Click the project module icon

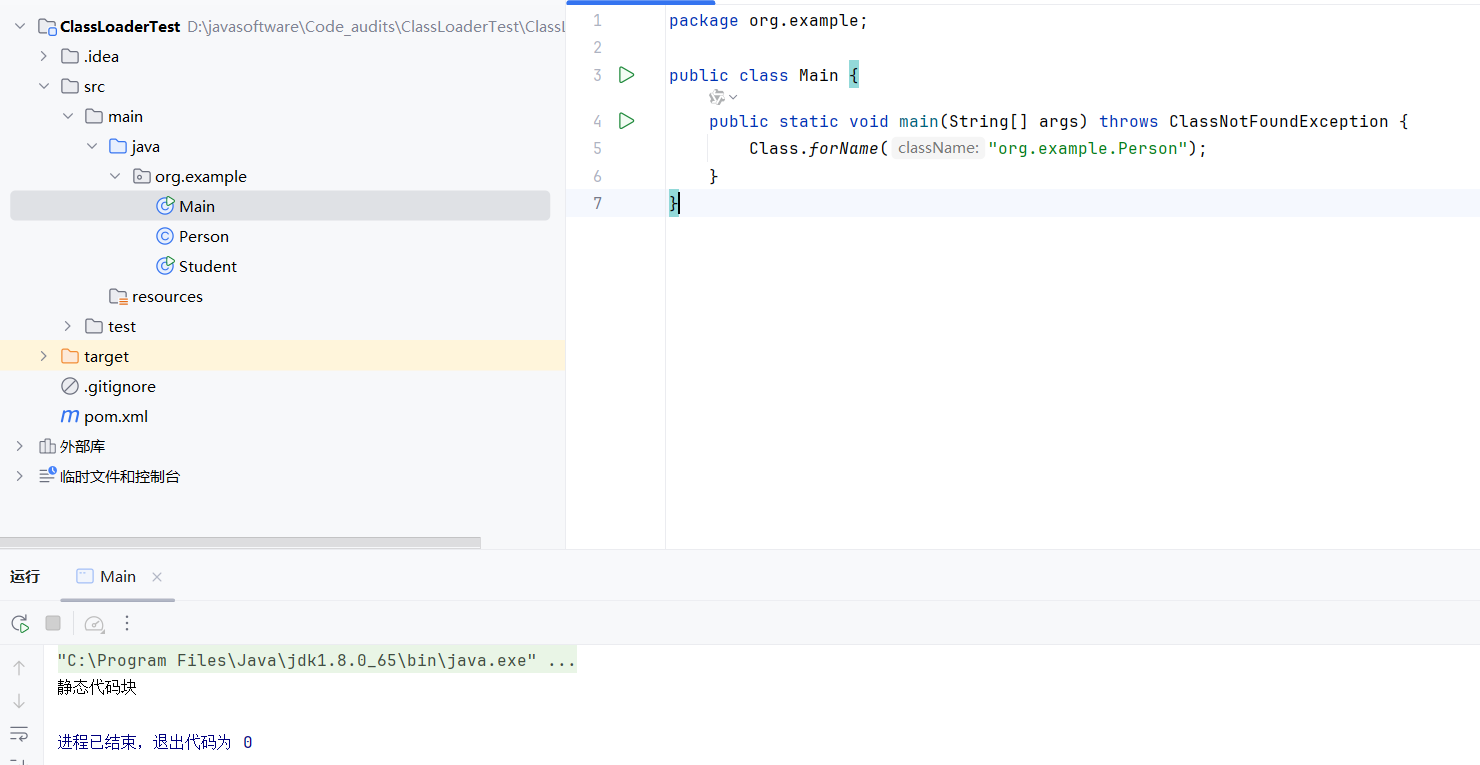click(x=47, y=26)
